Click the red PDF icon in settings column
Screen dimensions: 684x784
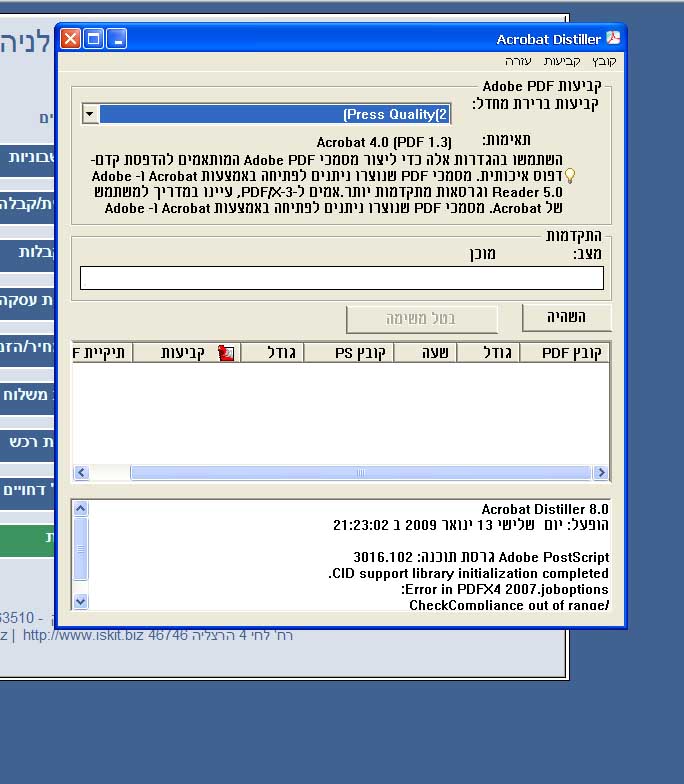pyautogui.click(x=226, y=353)
